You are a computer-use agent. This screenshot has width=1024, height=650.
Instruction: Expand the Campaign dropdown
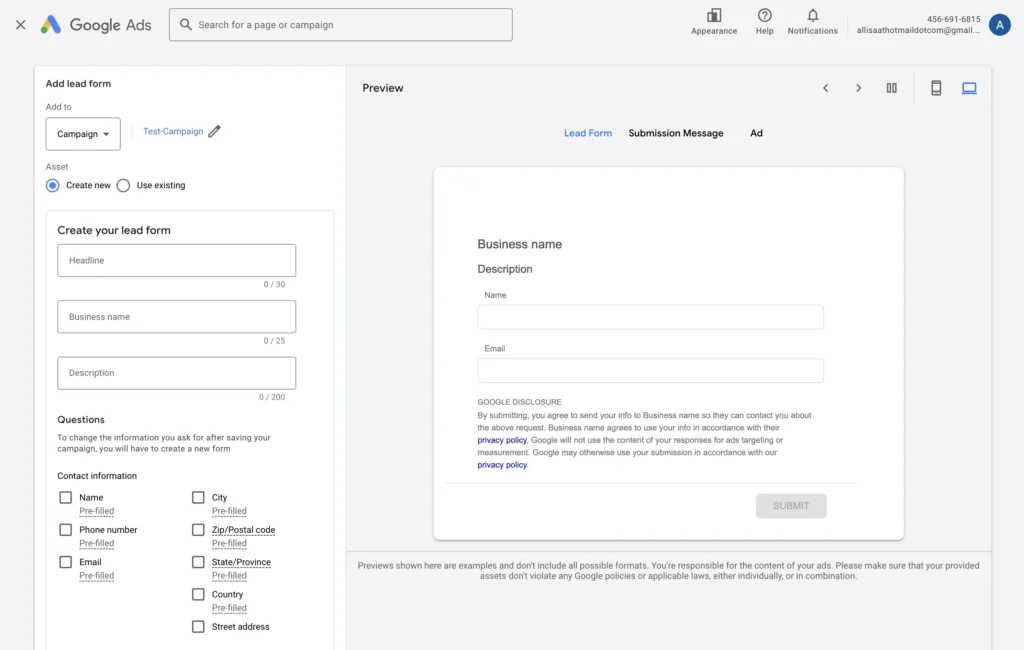(83, 134)
